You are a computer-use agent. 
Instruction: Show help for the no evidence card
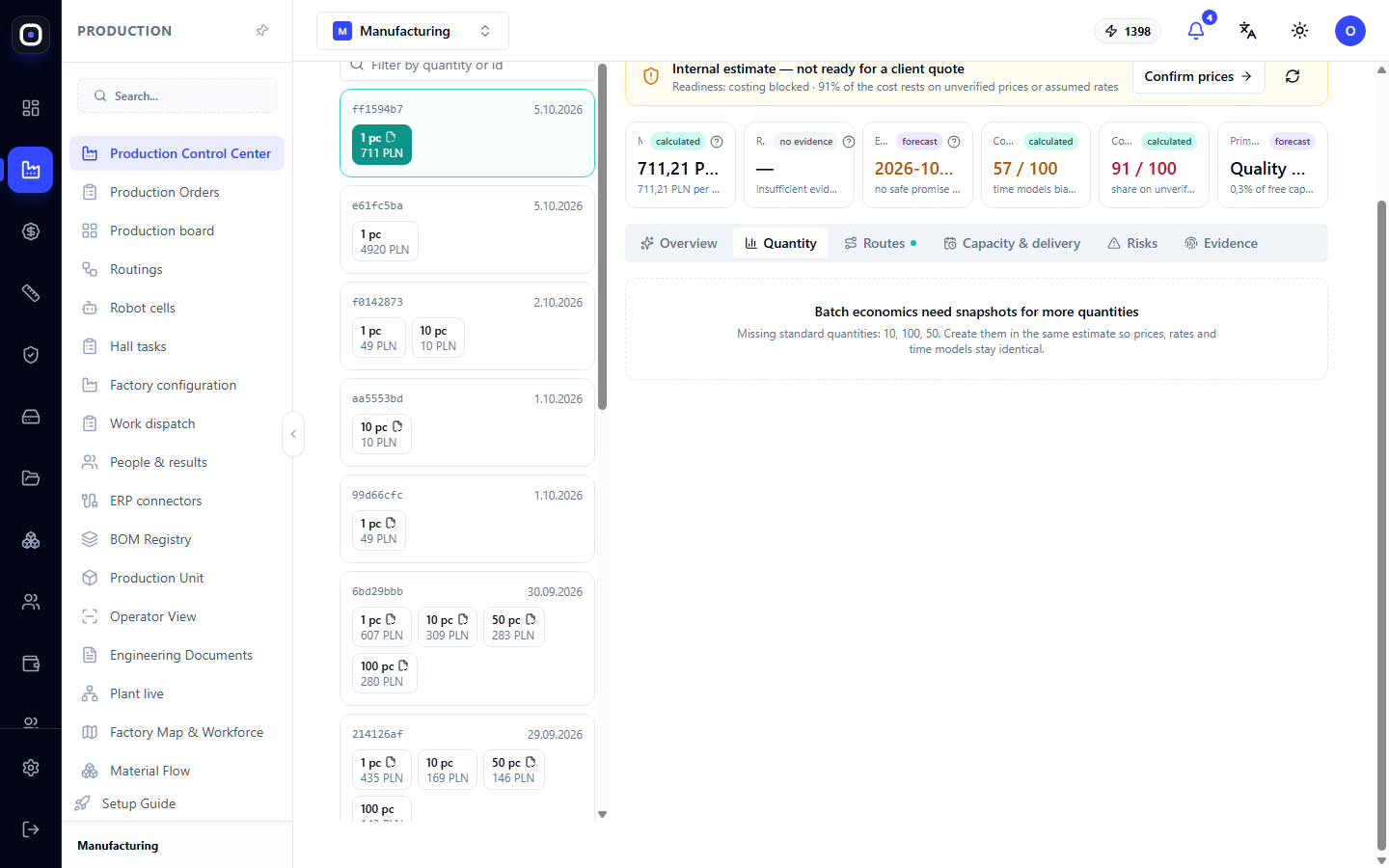[849, 142]
